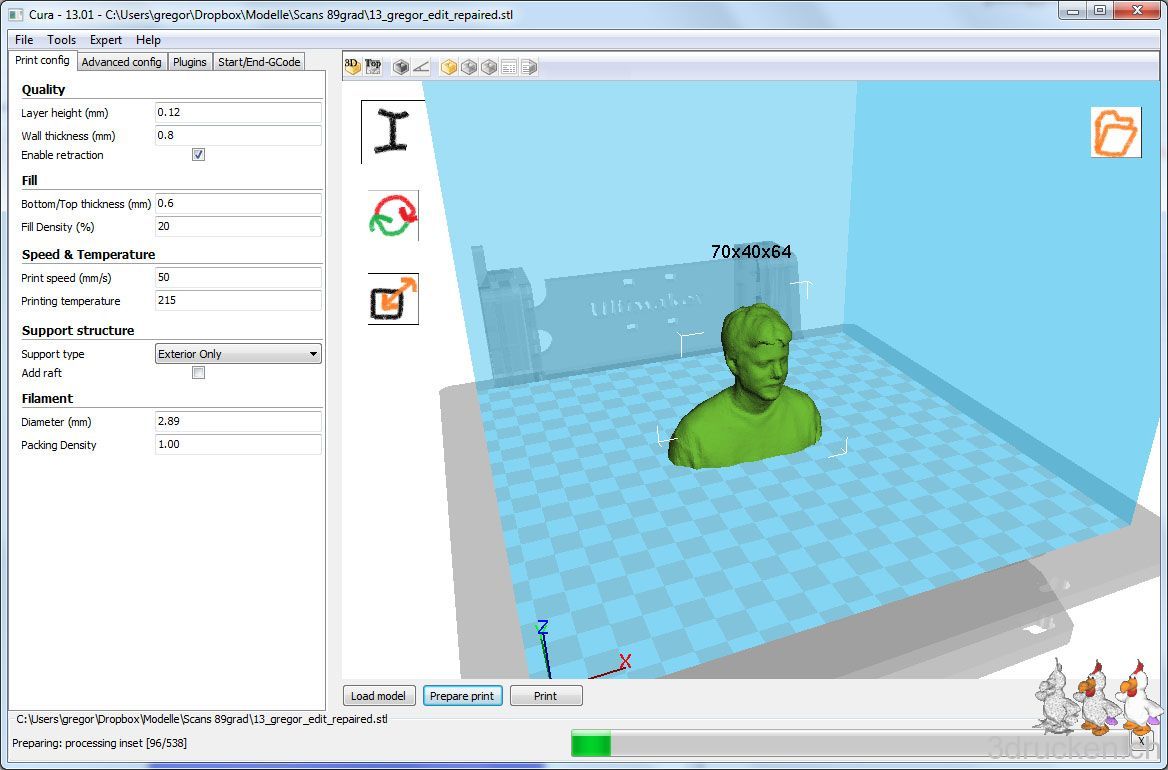Click the Load model button
The height and width of the screenshot is (770, 1168).
pyautogui.click(x=378, y=696)
